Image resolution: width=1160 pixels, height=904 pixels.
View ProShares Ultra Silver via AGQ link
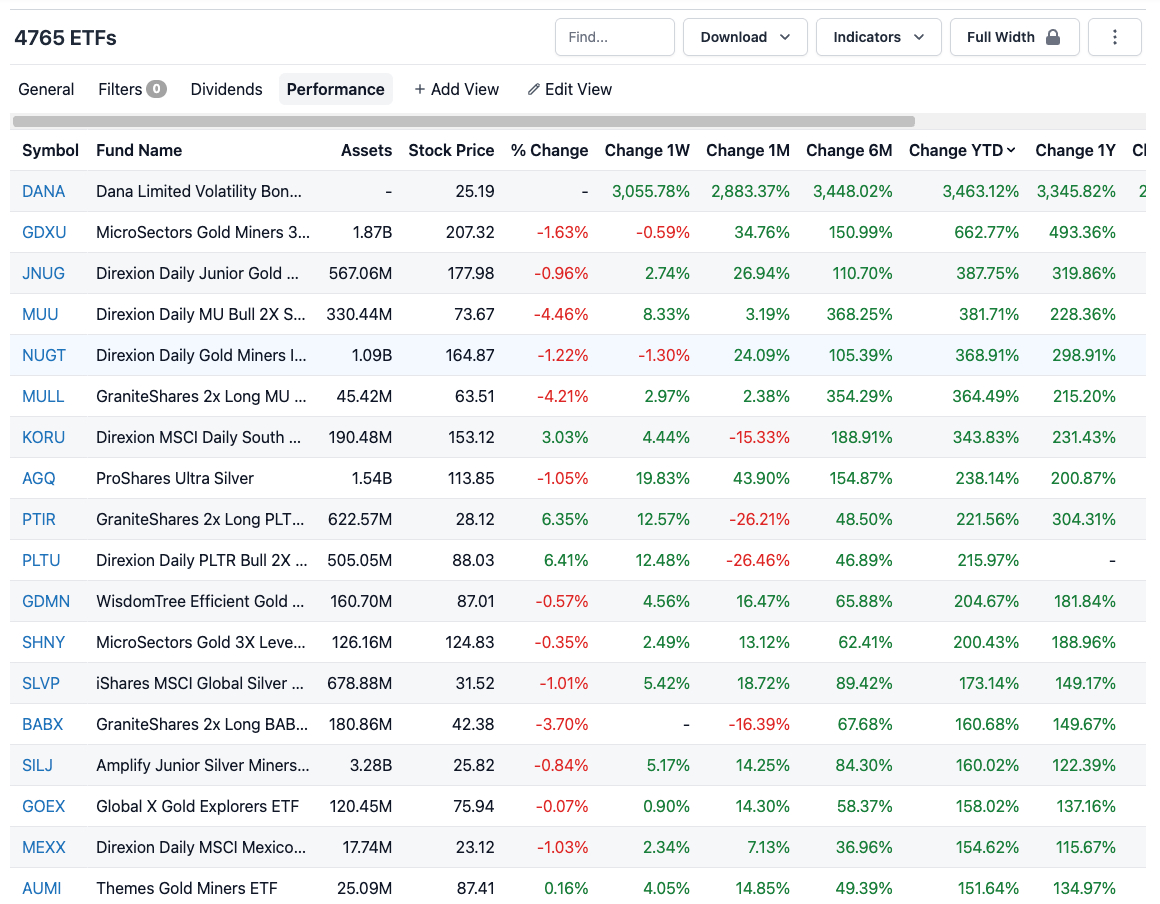(x=38, y=478)
